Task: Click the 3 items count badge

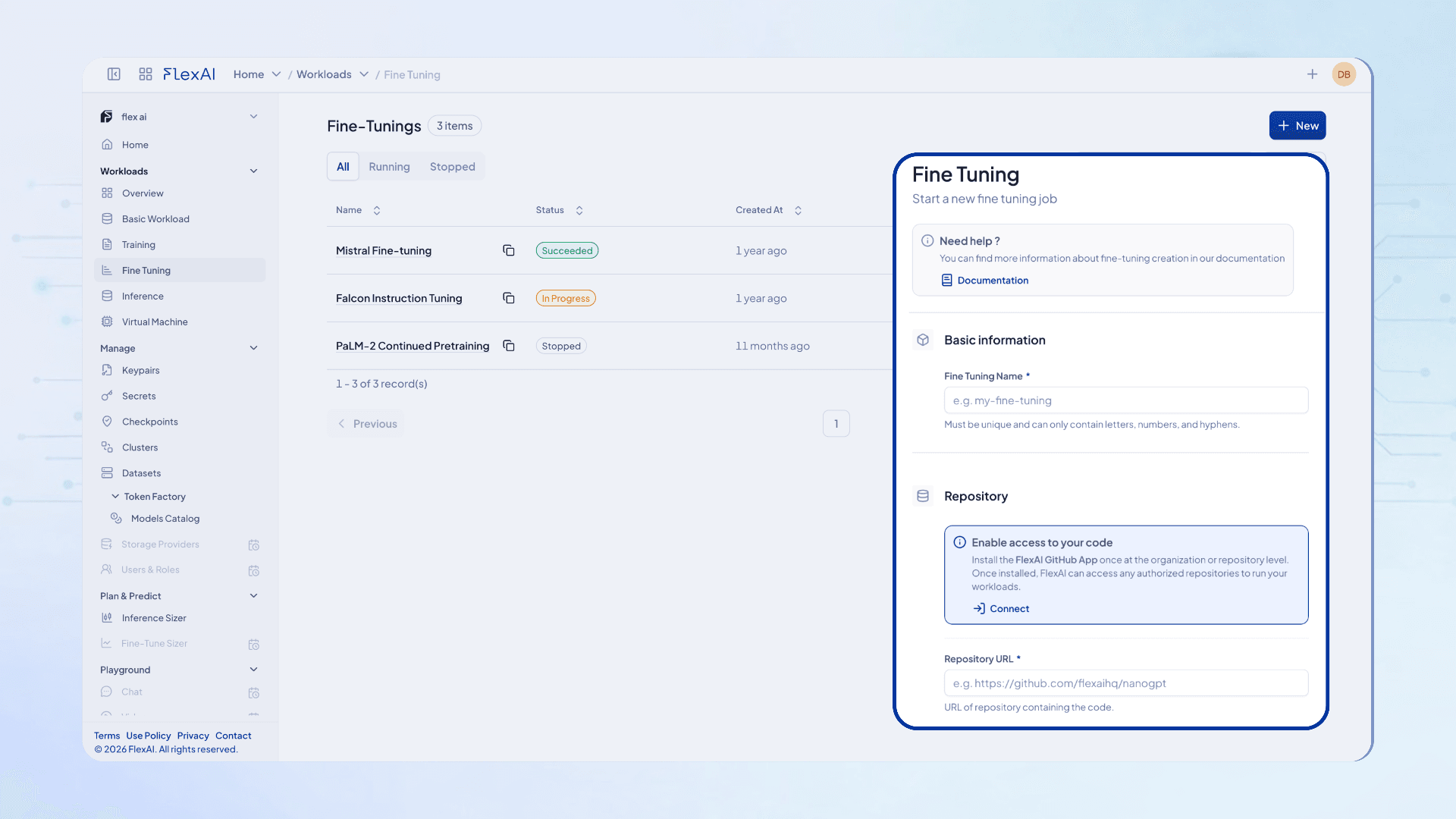Action: (455, 126)
